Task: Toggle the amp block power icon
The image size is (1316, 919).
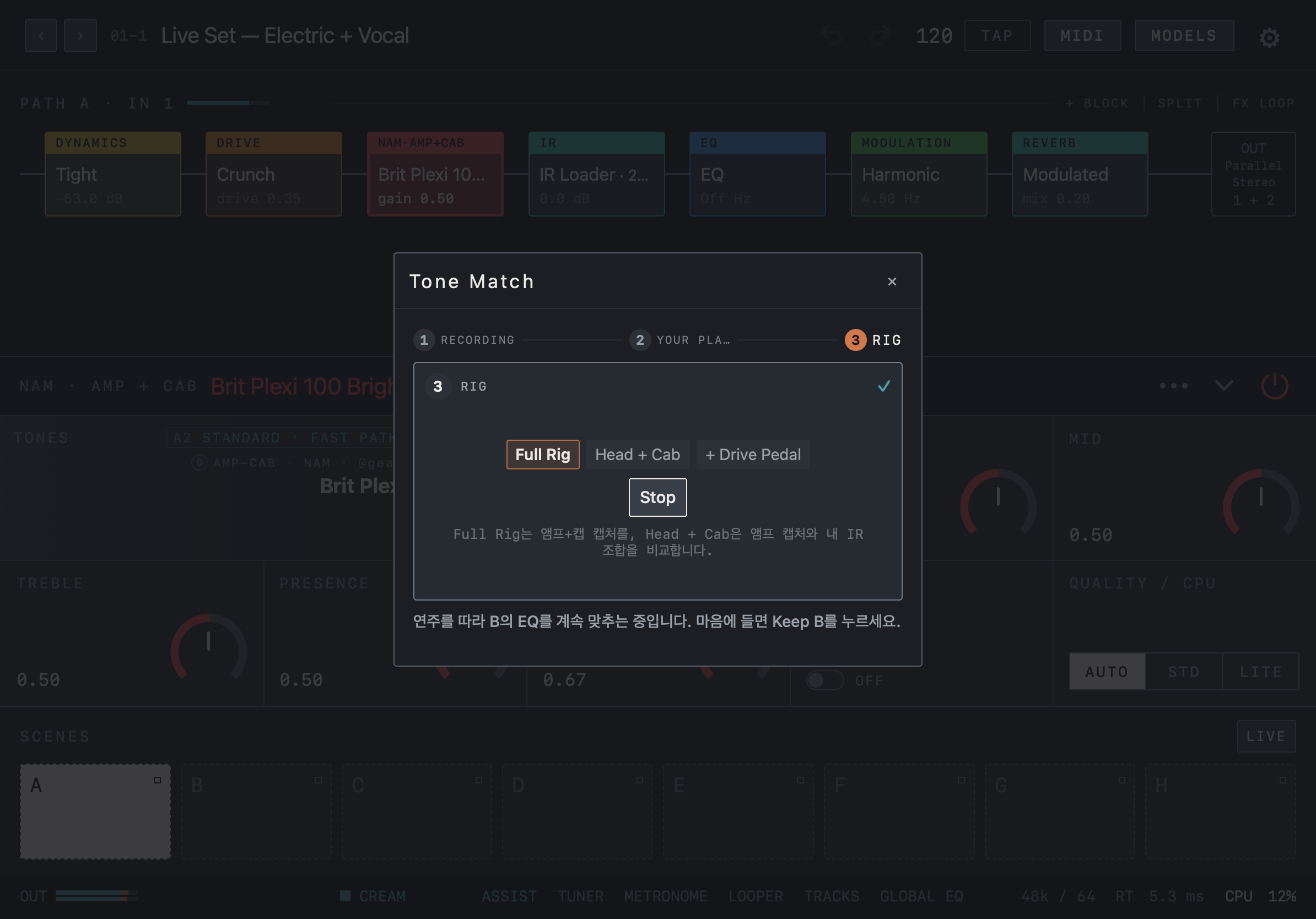Action: click(1275, 386)
